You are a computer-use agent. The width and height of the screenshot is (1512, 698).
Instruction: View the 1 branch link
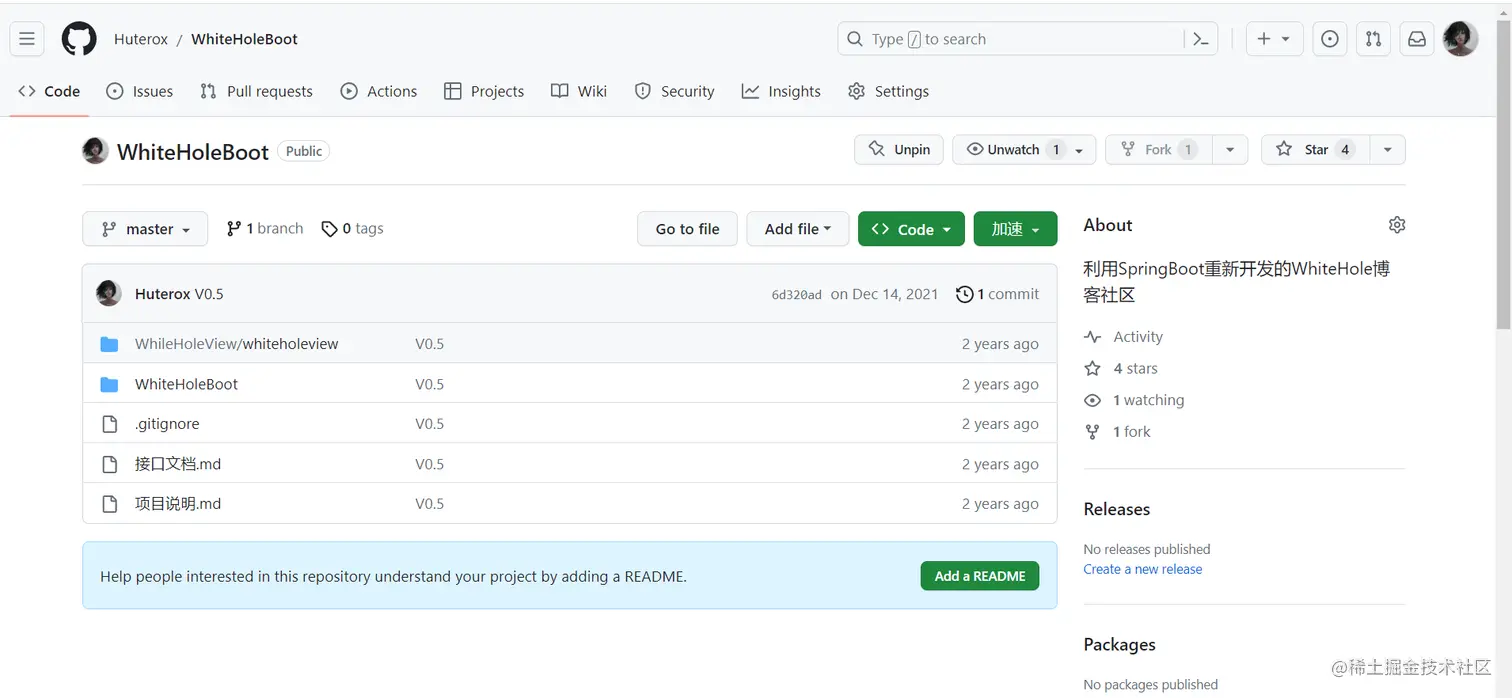(265, 229)
